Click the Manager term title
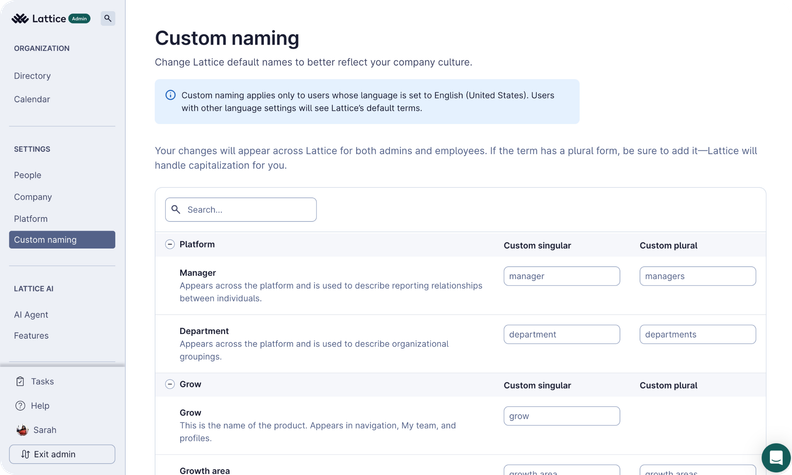The width and height of the screenshot is (792, 475). (x=197, y=272)
